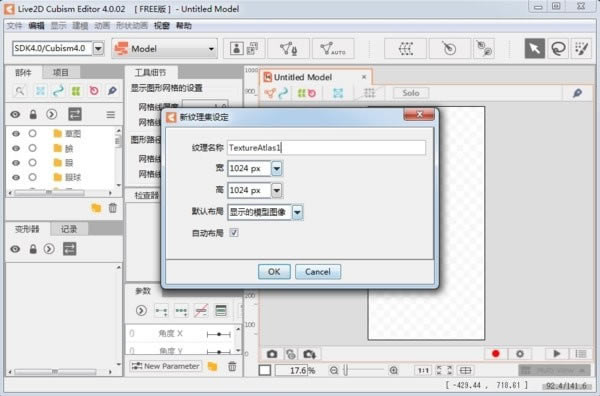Filter parts by blue path icon
600x396 pixels.
pos(58,91)
